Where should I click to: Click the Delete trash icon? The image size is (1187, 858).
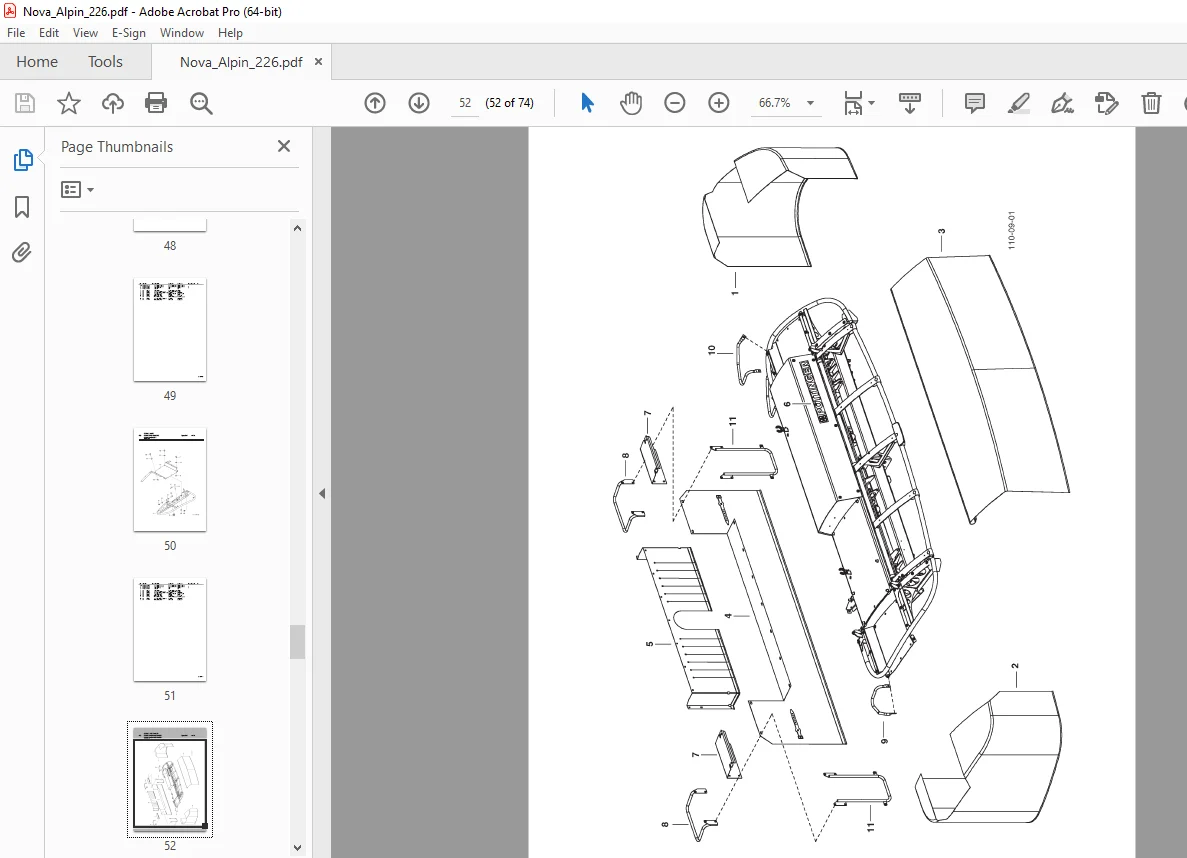pyautogui.click(x=1151, y=103)
